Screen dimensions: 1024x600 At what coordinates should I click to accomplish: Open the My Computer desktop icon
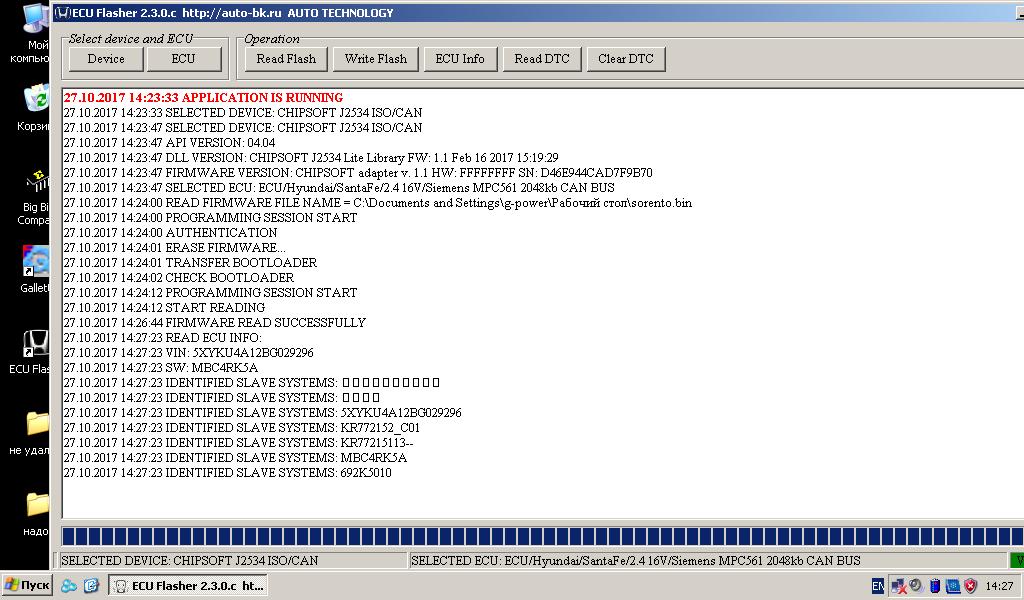(35, 34)
